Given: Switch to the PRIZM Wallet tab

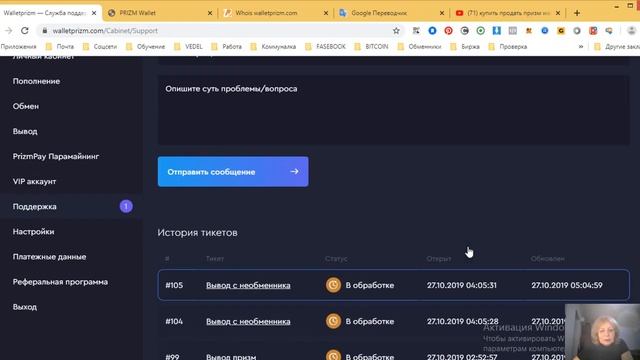Looking at the screenshot, I should point(159,13).
